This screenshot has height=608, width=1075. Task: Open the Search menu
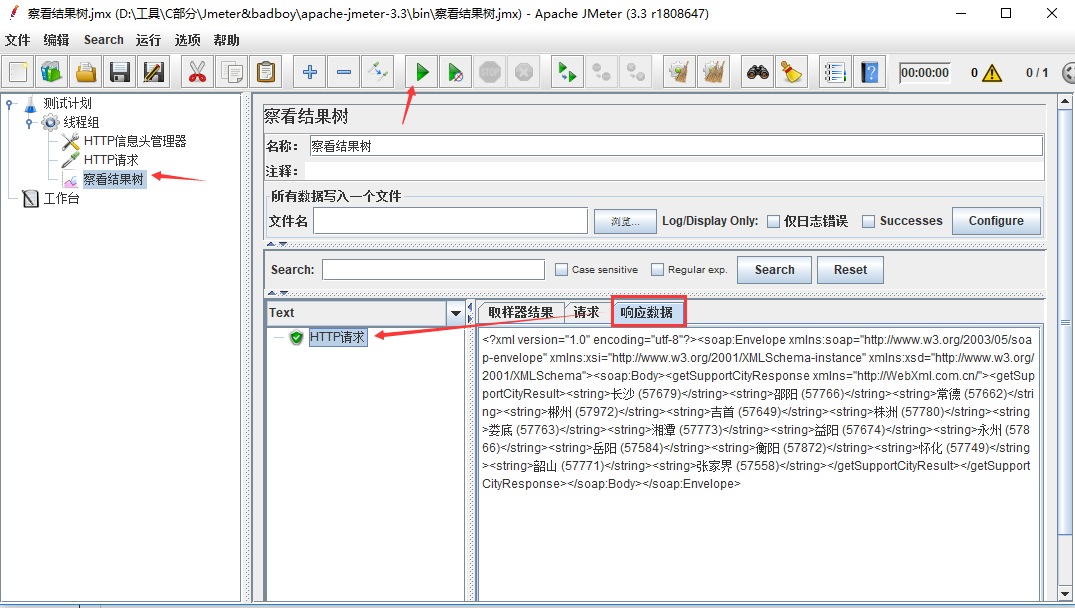[104, 40]
